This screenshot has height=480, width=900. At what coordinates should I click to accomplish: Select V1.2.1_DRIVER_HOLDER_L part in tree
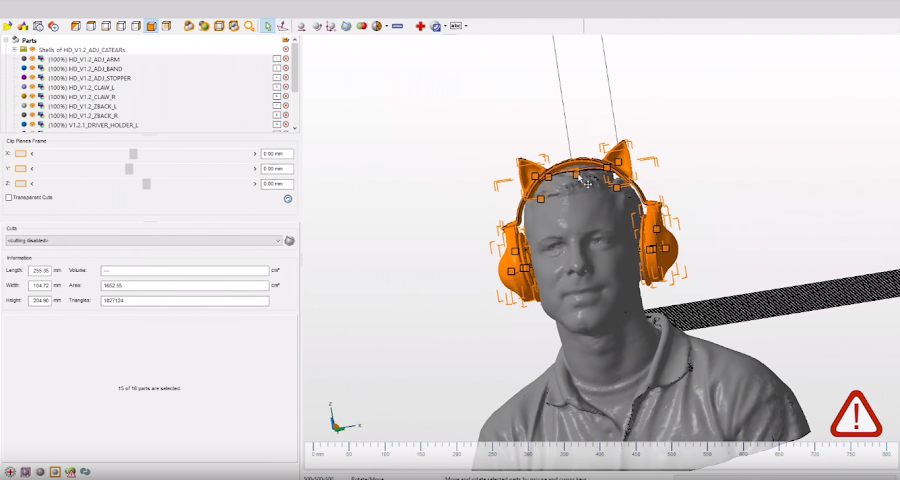[x=93, y=125]
